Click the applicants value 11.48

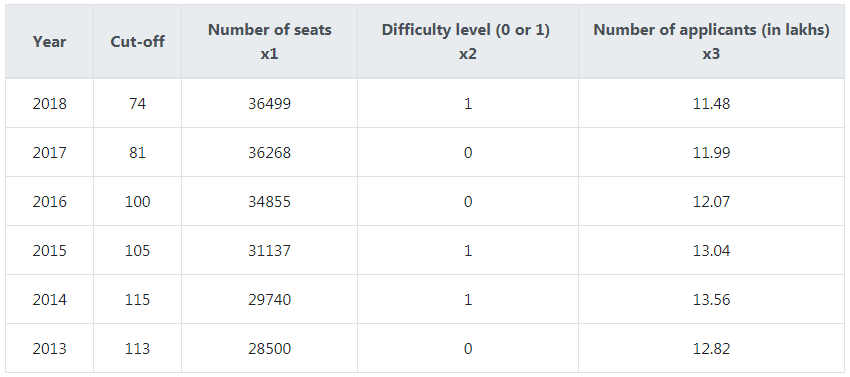(x=711, y=104)
